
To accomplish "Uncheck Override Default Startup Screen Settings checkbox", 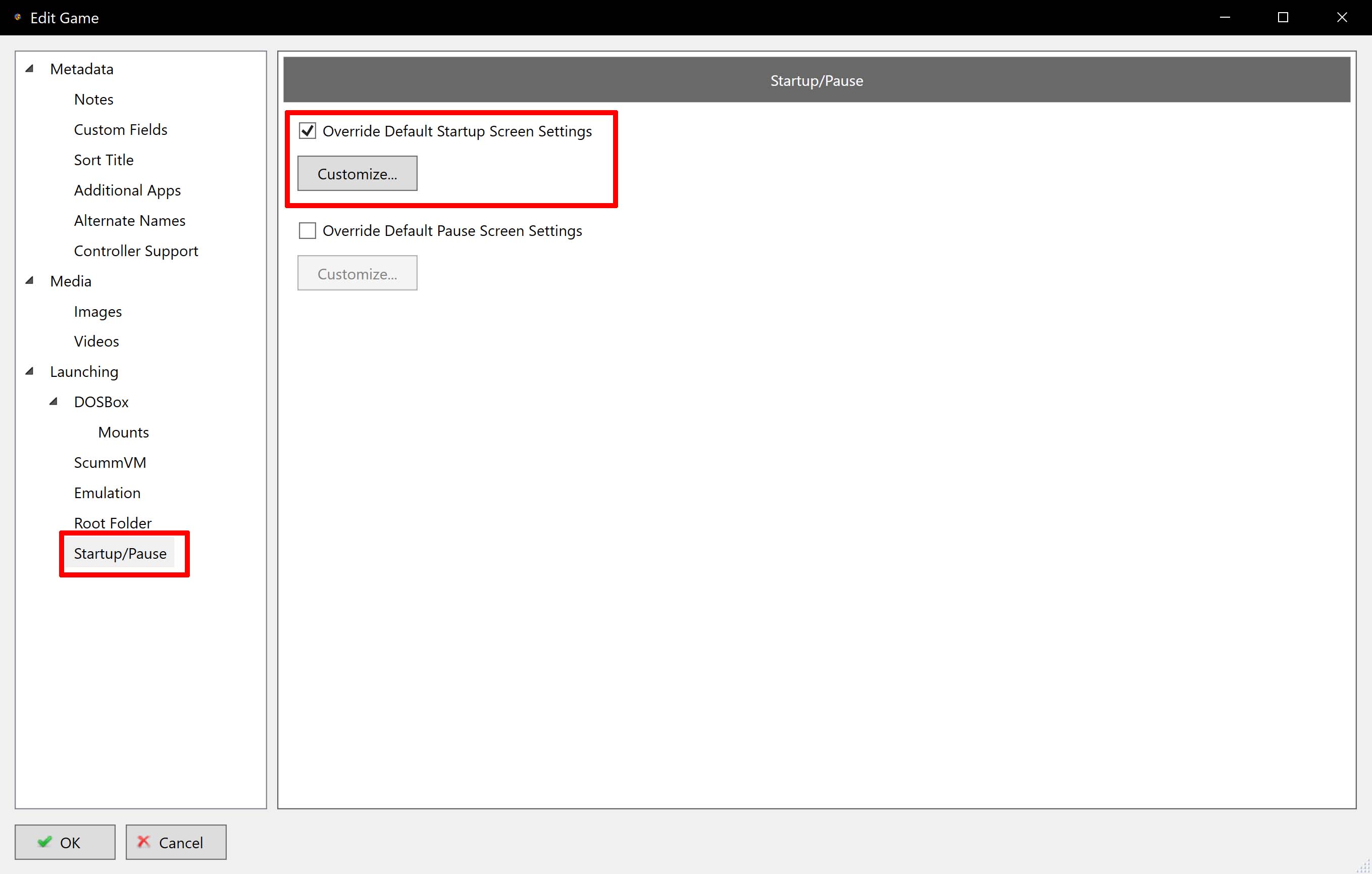I will 307,131.
